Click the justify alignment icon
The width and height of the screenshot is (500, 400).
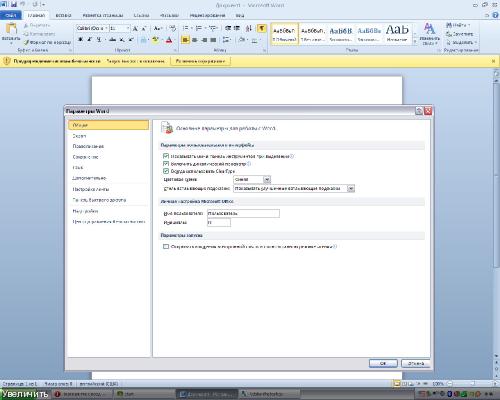point(213,40)
